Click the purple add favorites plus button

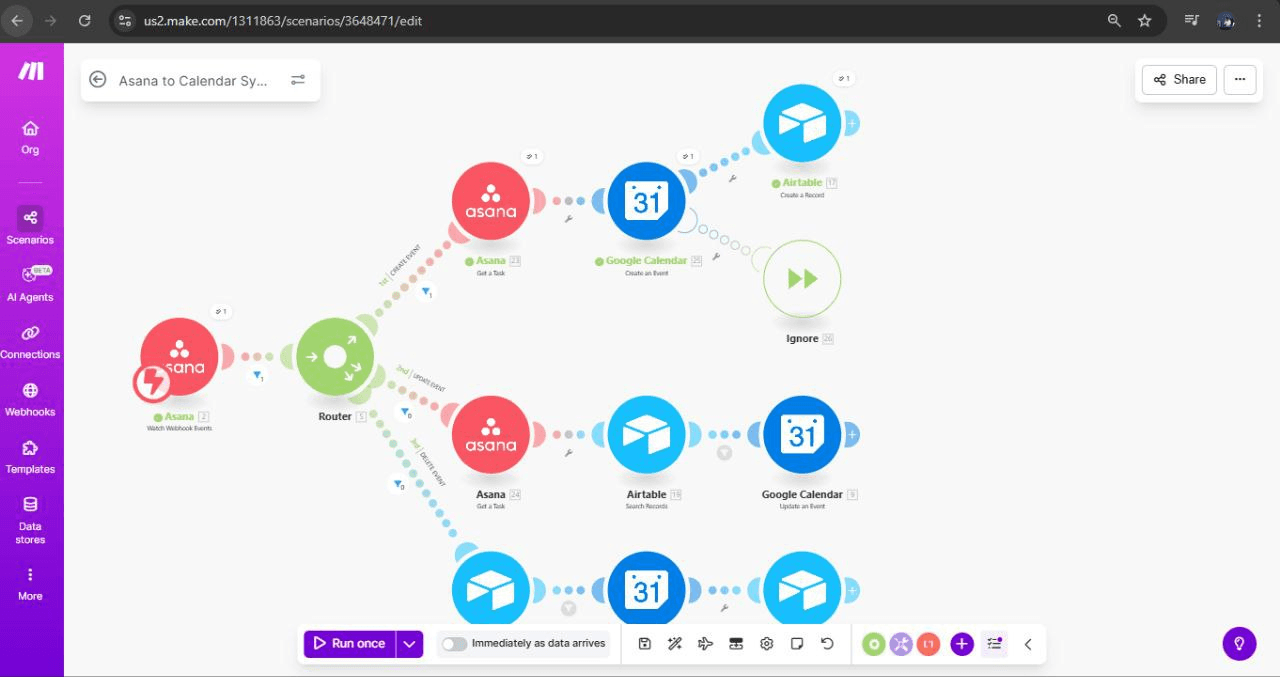[x=962, y=644]
